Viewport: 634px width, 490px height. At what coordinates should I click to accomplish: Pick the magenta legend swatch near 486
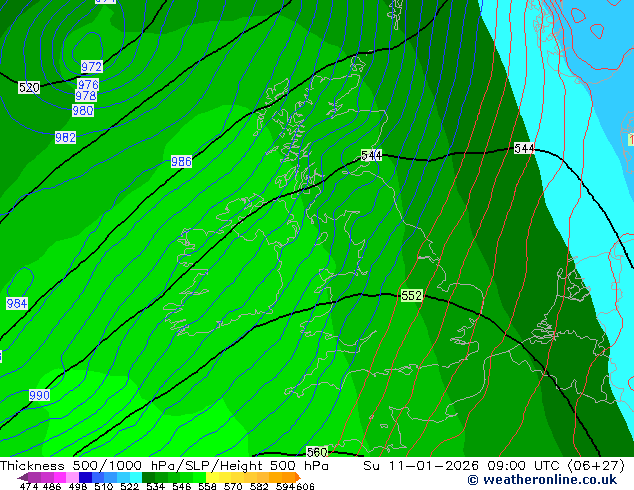(60, 477)
